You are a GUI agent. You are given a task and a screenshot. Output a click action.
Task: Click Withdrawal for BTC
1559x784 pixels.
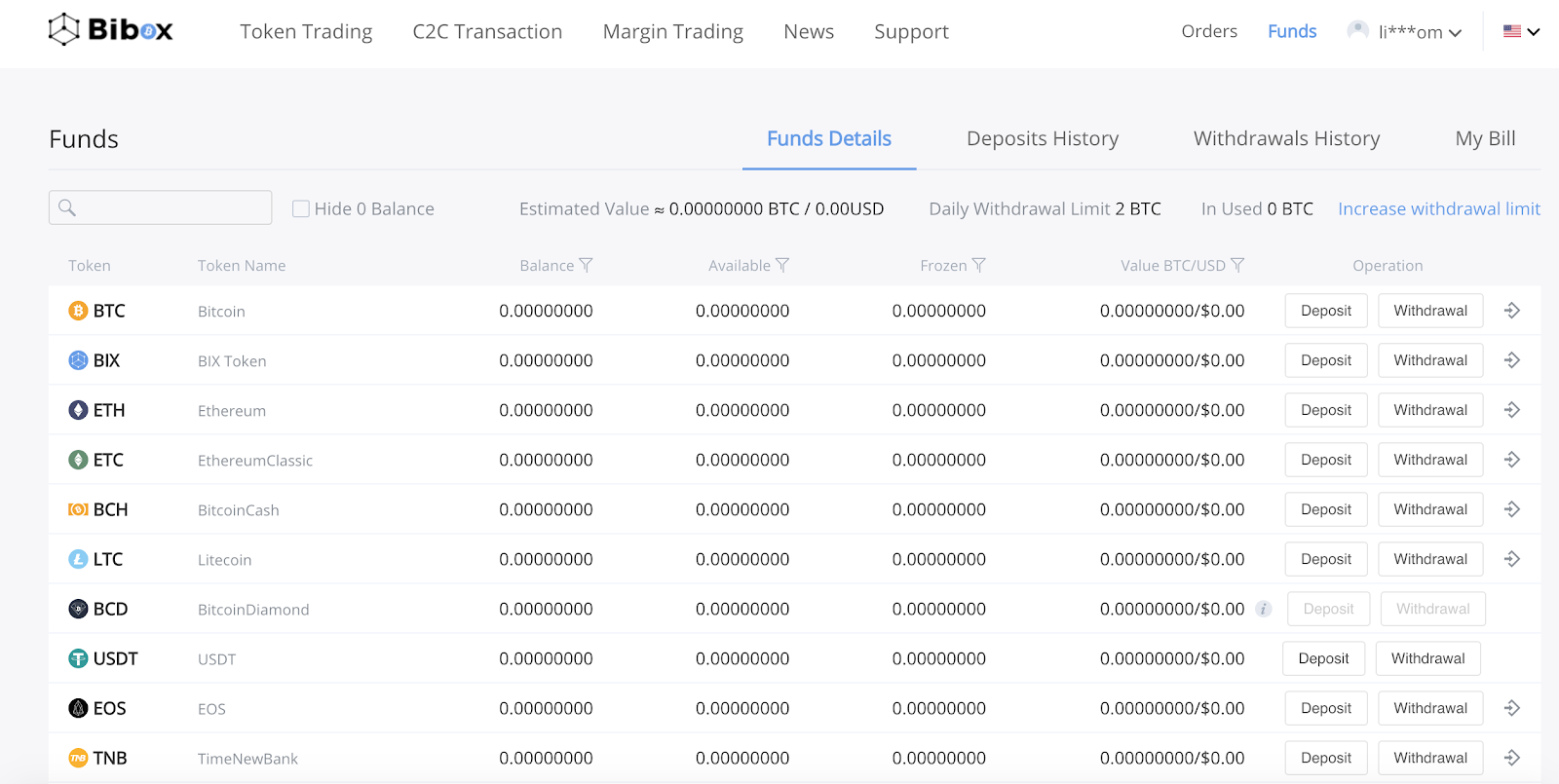click(x=1430, y=311)
